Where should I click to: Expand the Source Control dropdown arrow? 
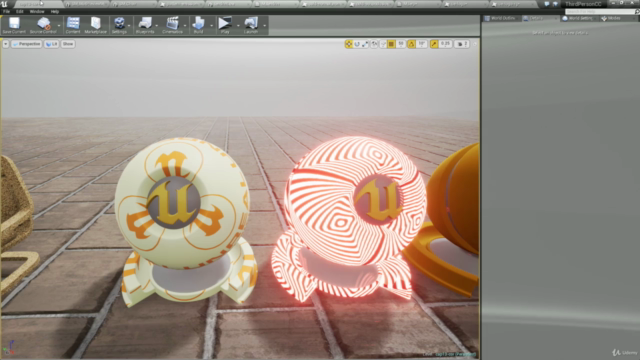[x=59, y=26]
